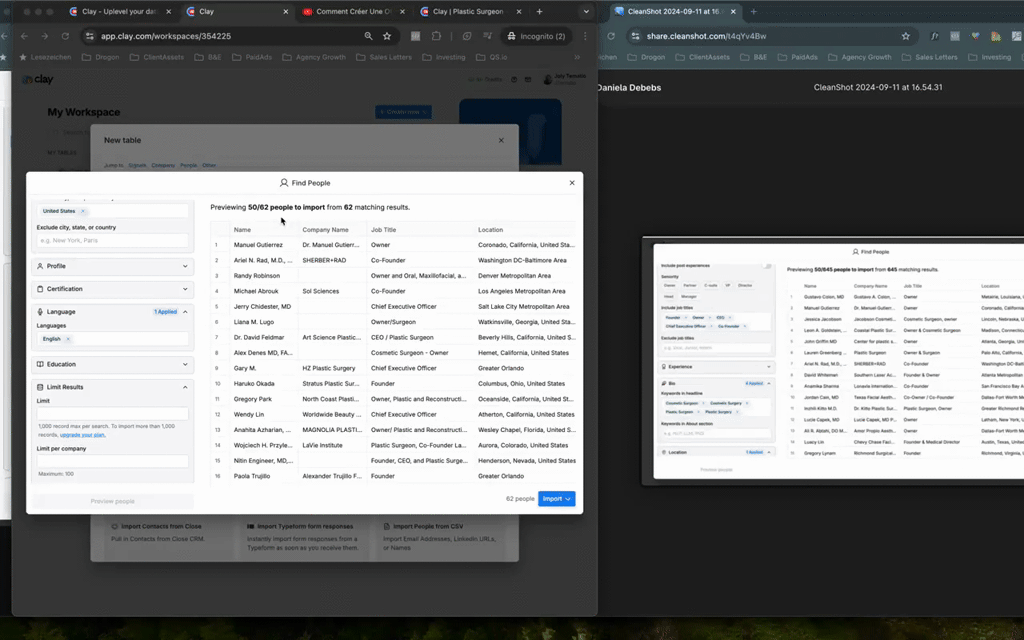Switch to the Comment Créer Une YouTube tab
Image resolution: width=1024 pixels, height=640 pixels.
point(350,12)
